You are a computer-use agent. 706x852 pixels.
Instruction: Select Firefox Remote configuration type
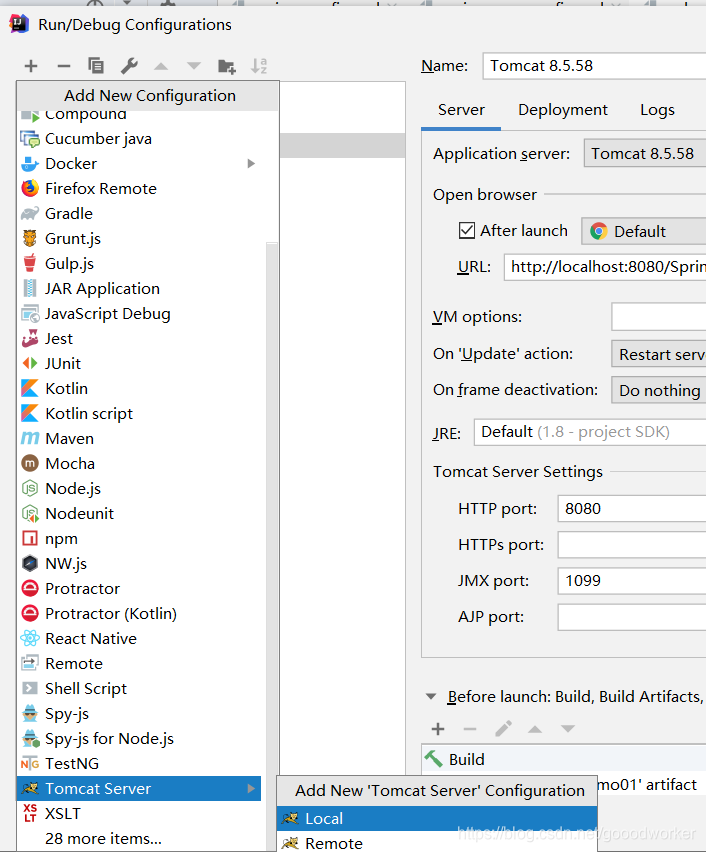click(x=139, y=189)
